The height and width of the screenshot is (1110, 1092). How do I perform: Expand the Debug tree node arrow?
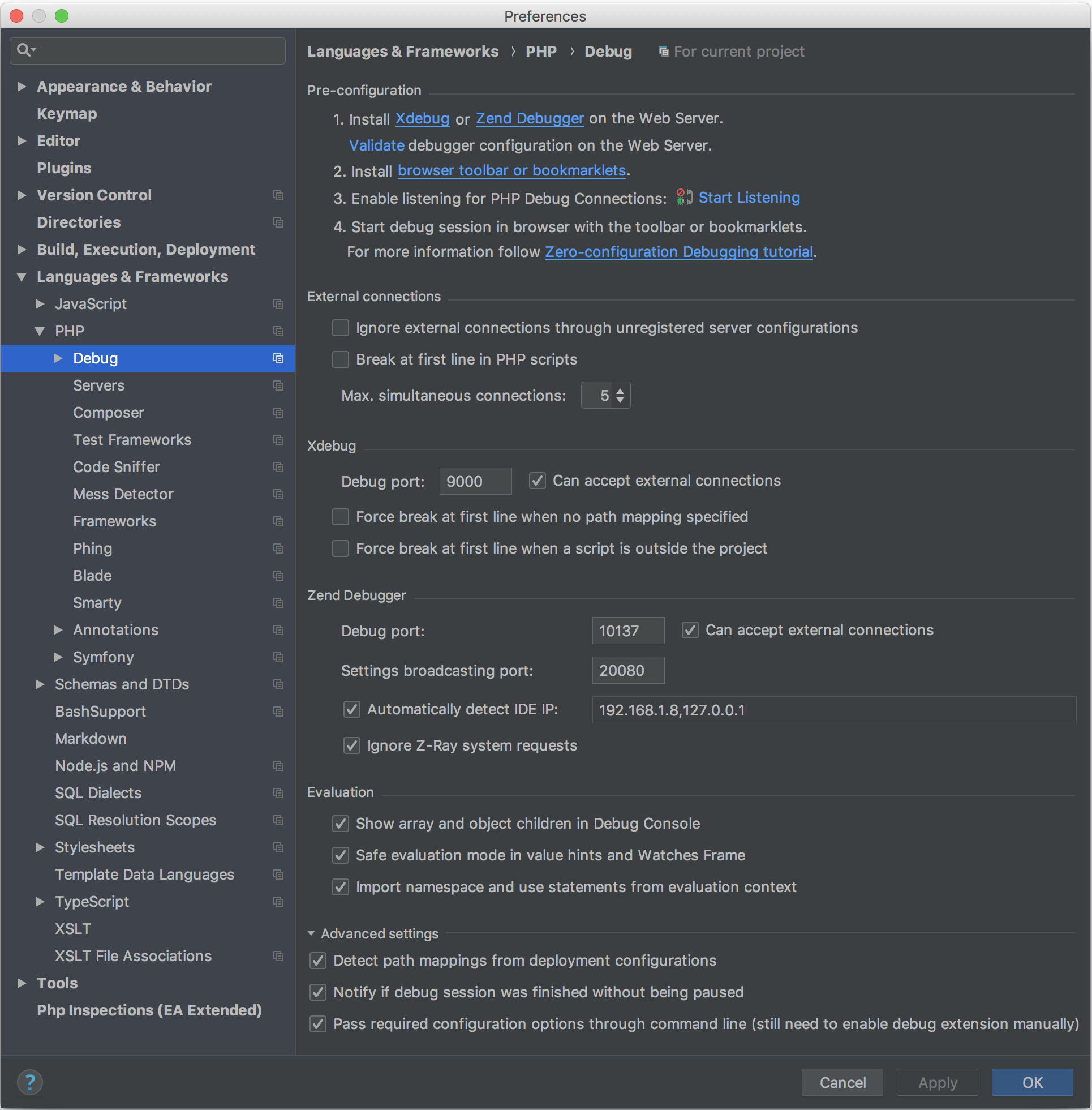coord(58,358)
